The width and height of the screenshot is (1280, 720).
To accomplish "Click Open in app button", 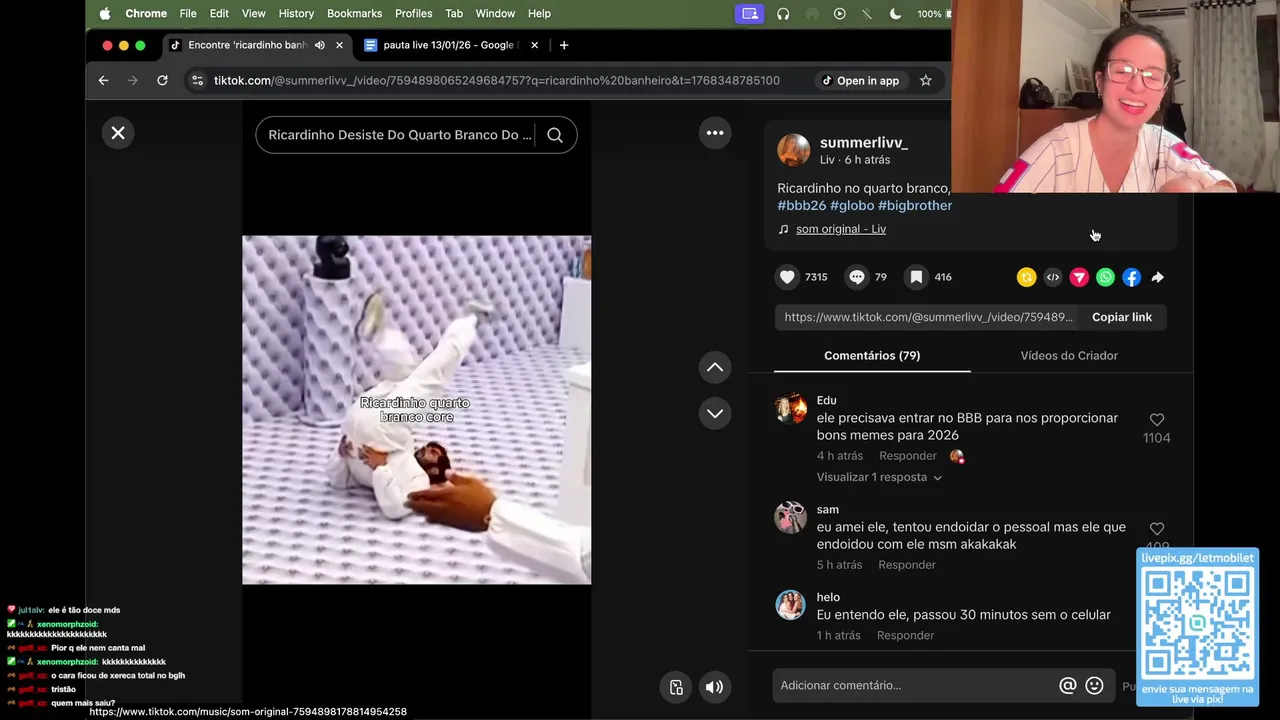I will [860, 80].
